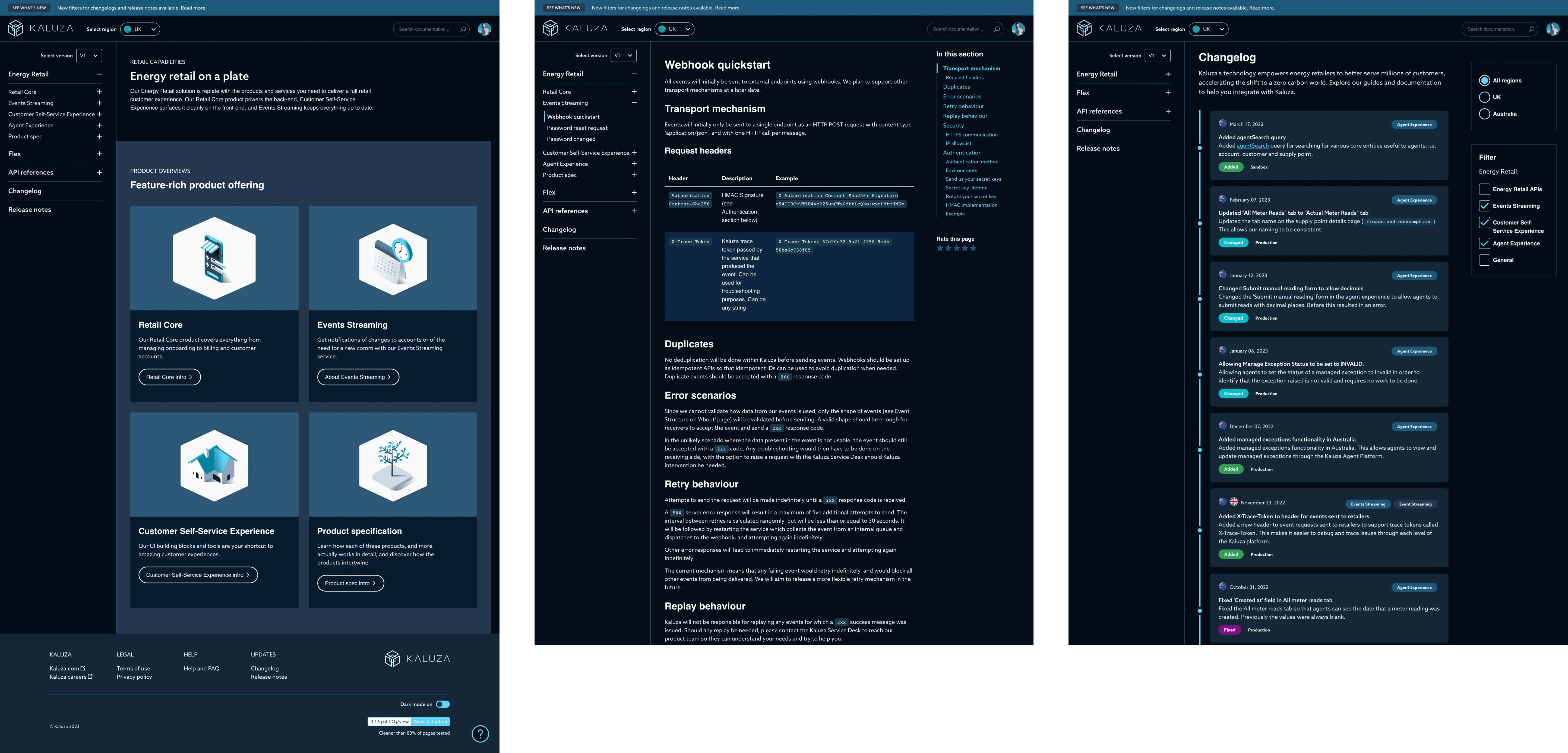Click the Product specification tree illustration
1568x753 pixels.
coord(393,466)
